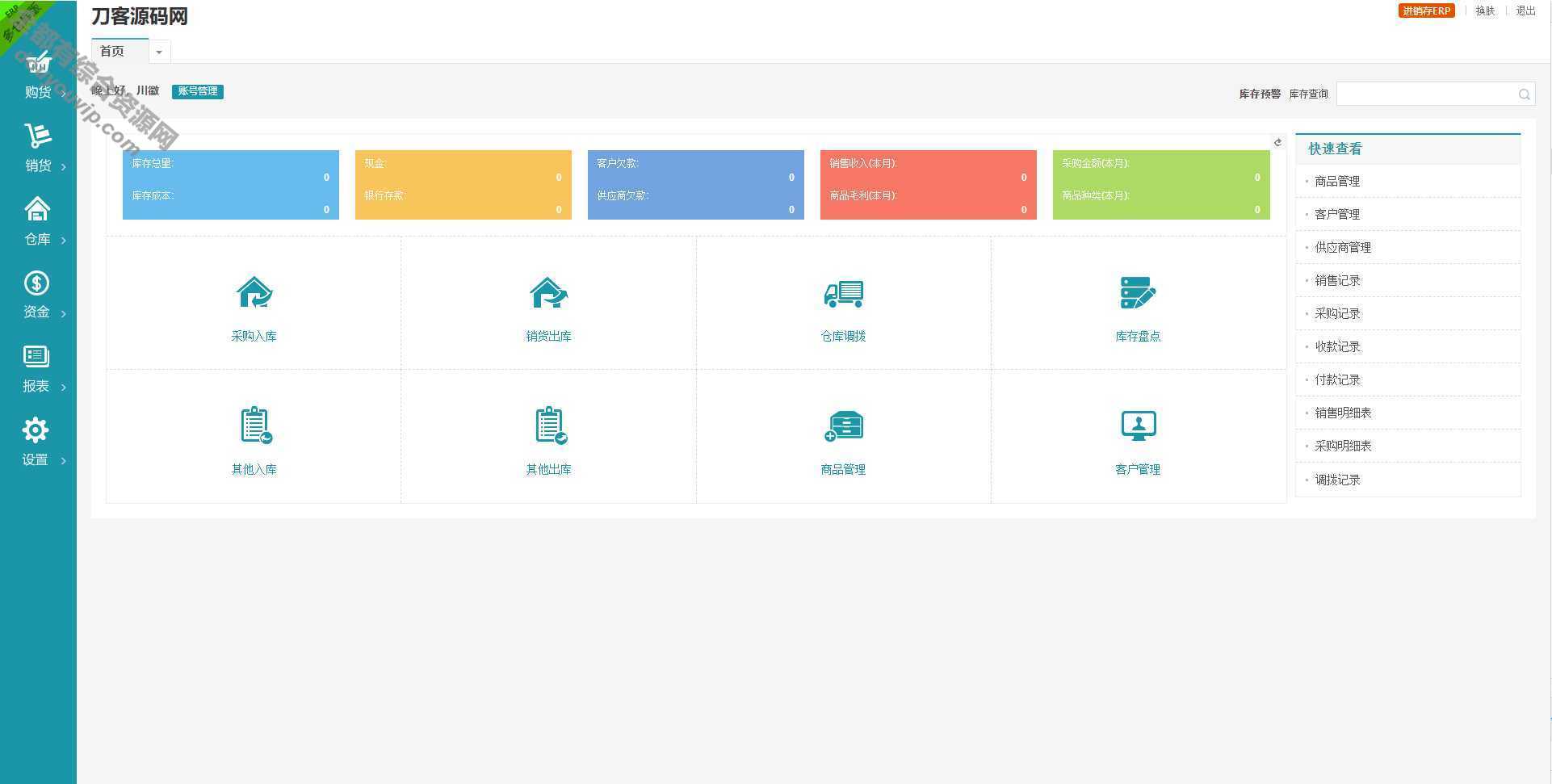1552x784 pixels.
Task: Click the refresh icon above stat cards
Action: pyautogui.click(x=1277, y=142)
